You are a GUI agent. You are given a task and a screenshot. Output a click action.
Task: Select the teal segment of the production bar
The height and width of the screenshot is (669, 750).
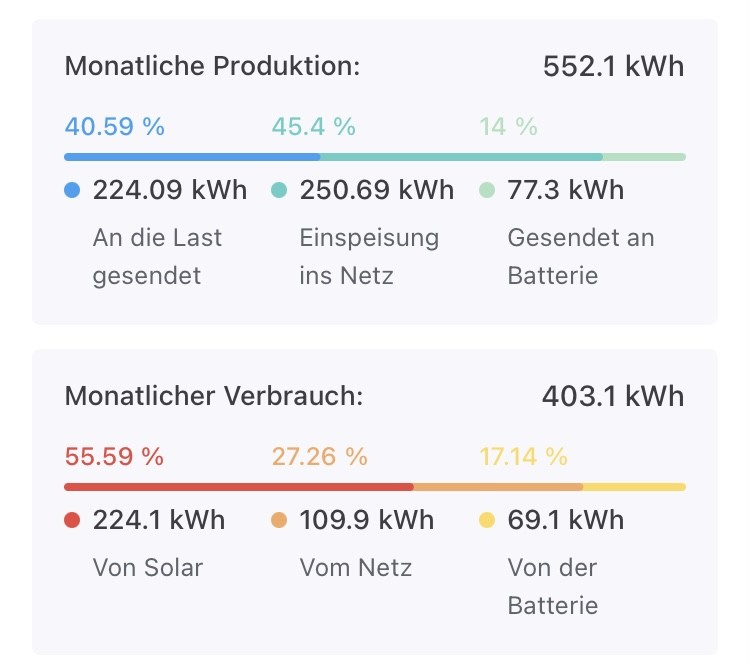(x=461, y=157)
